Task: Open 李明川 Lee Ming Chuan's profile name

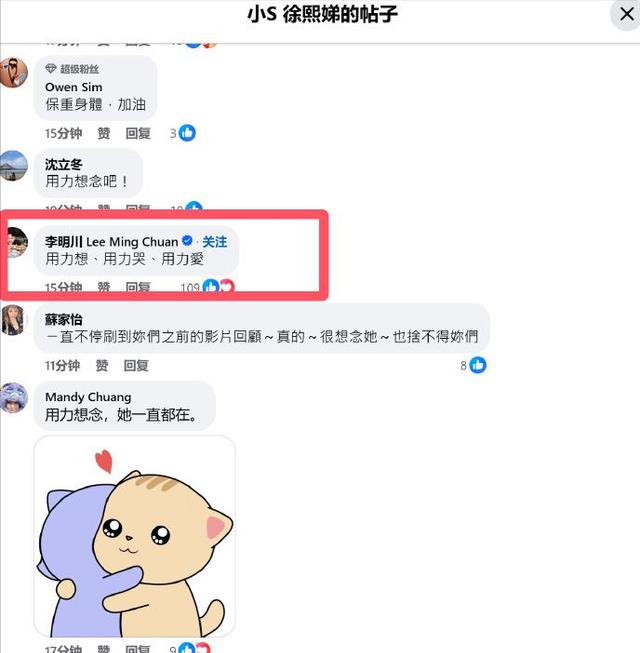Action: coord(112,242)
